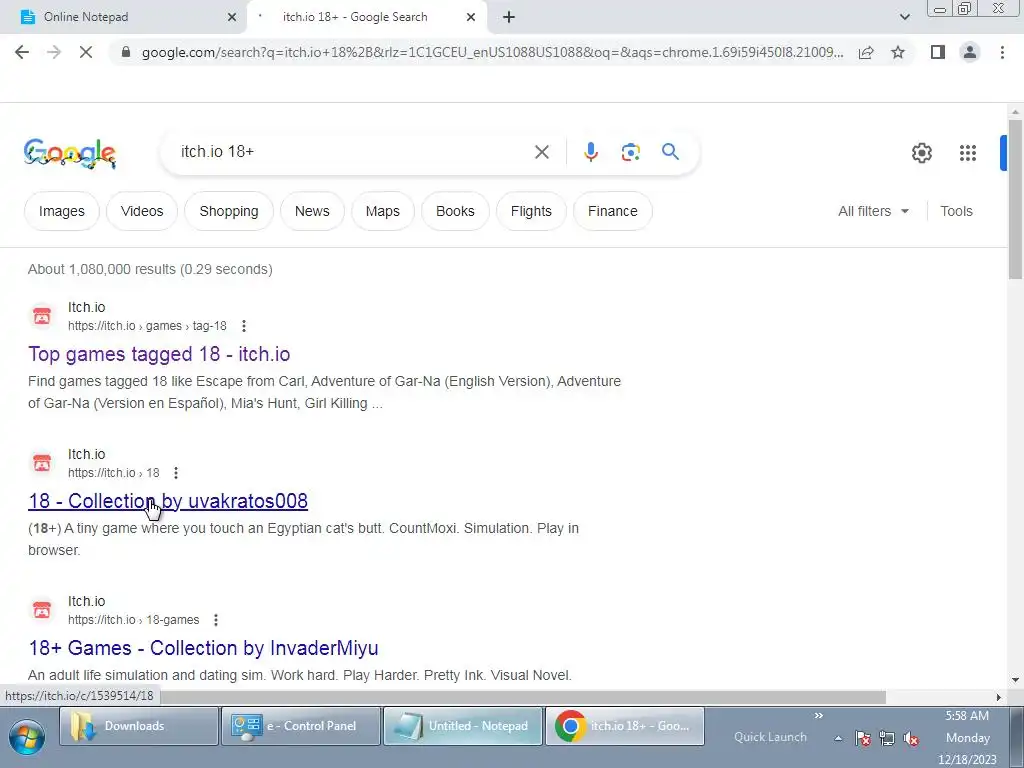Viewport: 1024px width, 768px height.
Task: Click in the Google search box
Action: click(353, 152)
